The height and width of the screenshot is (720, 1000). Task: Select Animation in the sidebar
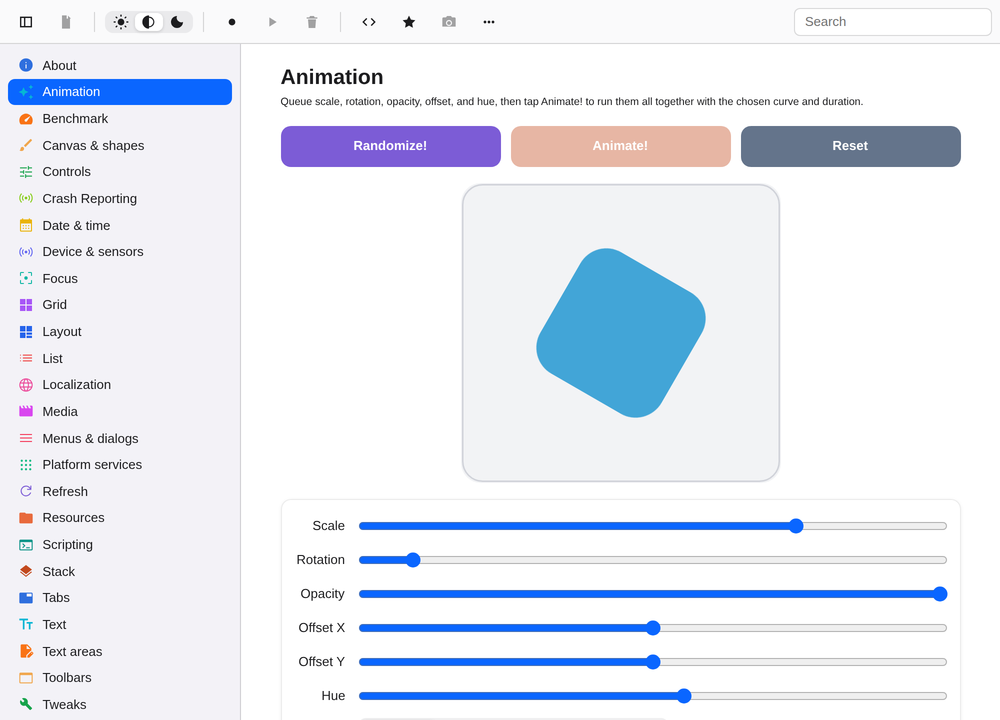click(x=120, y=92)
